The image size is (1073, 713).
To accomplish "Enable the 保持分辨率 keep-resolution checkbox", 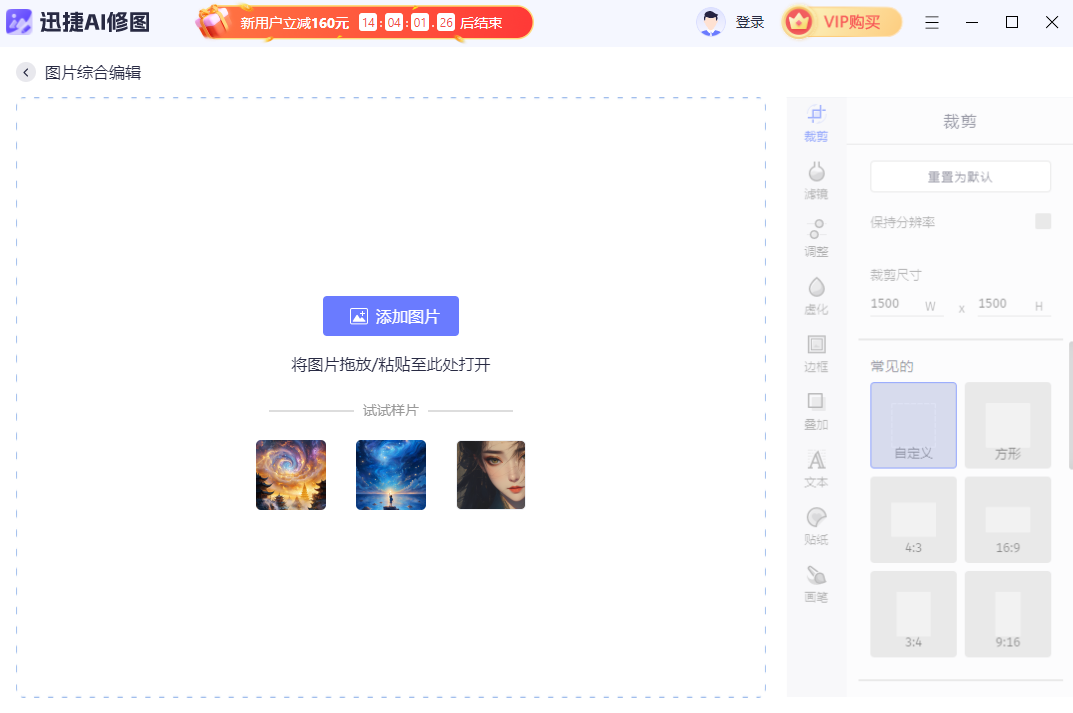I will click(1044, 221).
